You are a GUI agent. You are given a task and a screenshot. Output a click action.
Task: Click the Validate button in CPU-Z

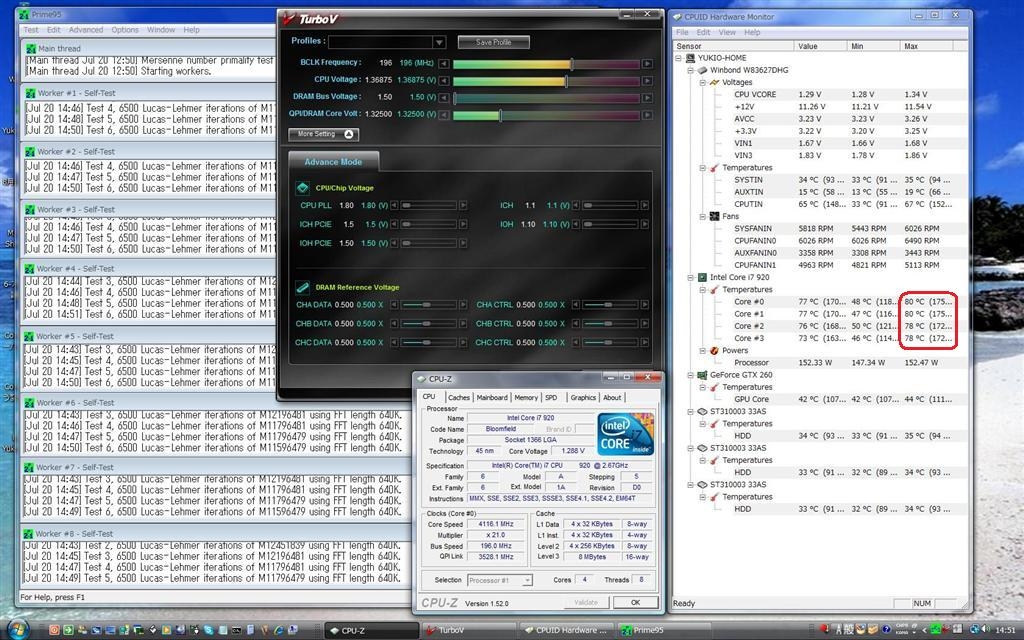click(x=586, y=603)
